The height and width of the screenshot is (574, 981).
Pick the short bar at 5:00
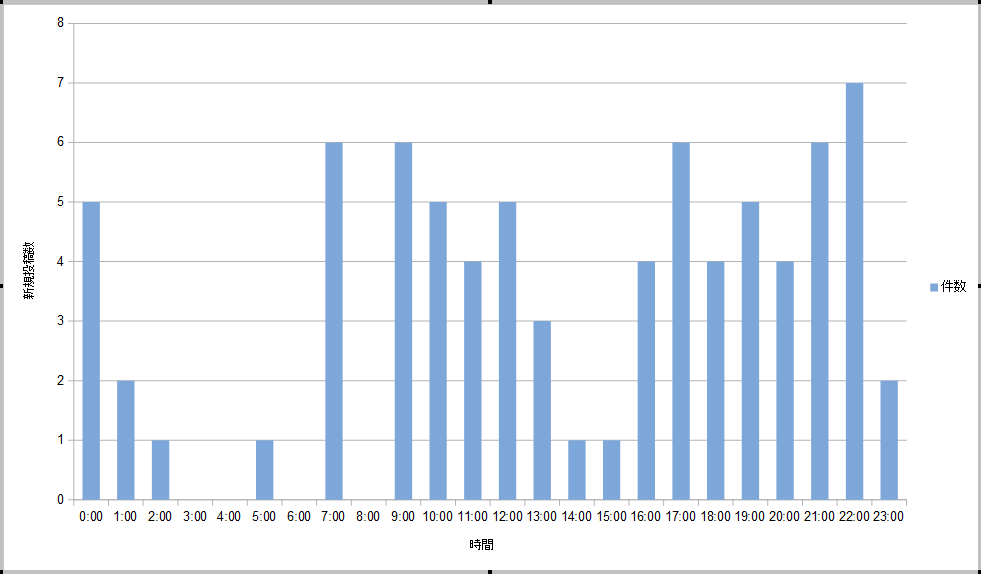pyautogui.click(x=265, y=469)
